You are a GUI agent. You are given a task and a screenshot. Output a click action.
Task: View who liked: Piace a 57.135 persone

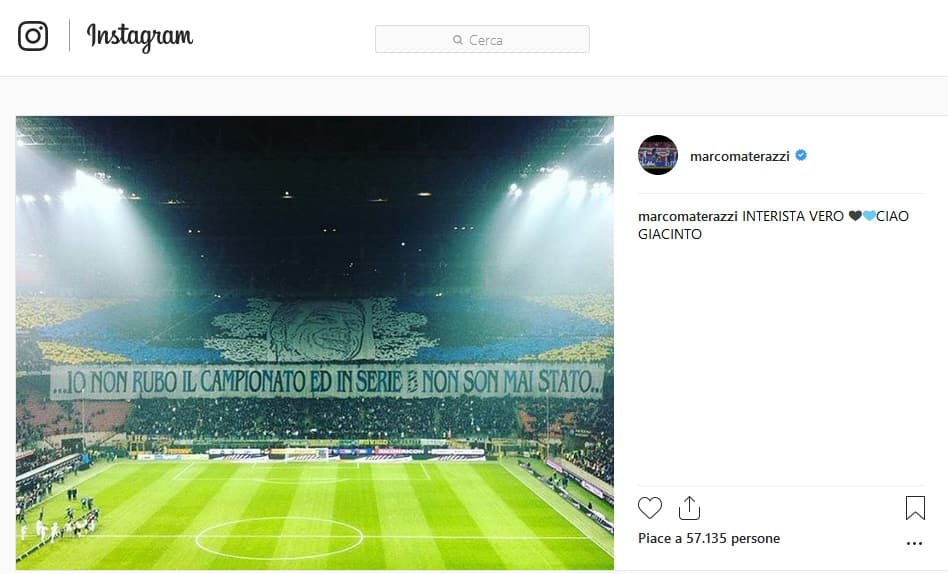[x=708, y=538]
